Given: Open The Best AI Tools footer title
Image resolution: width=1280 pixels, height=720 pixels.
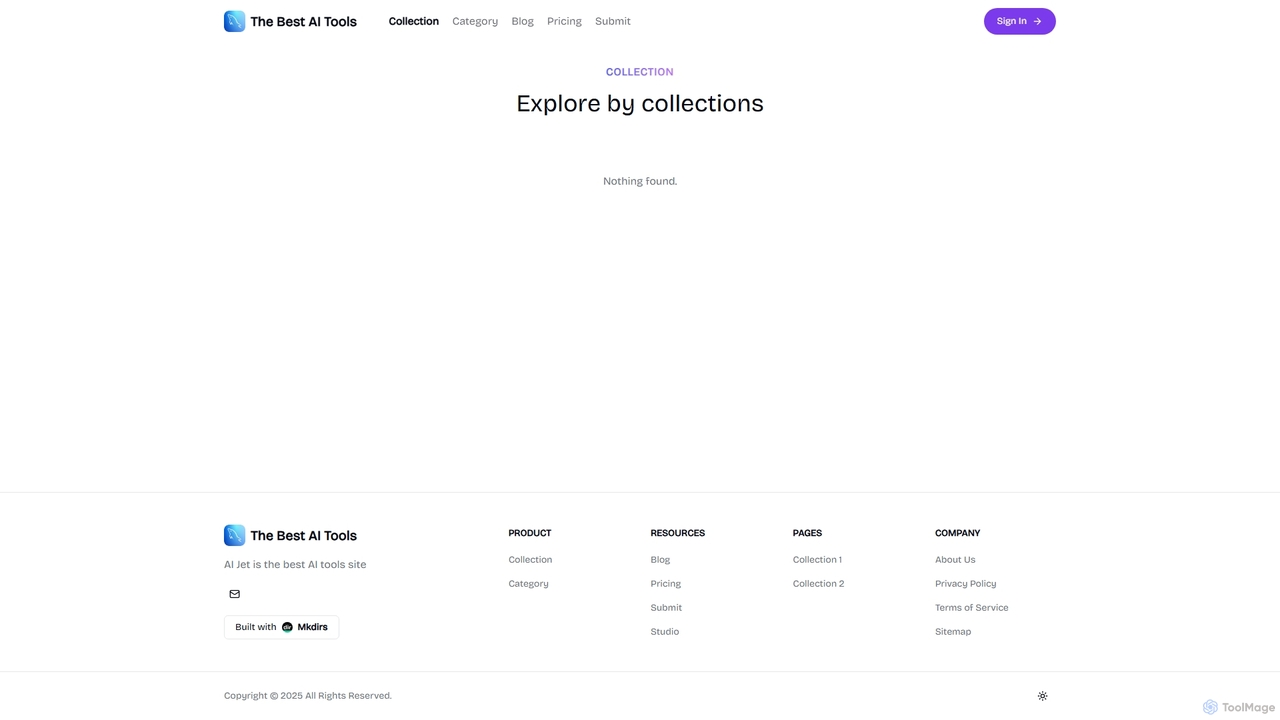Looking at the screenshot, I should [303, 536].
